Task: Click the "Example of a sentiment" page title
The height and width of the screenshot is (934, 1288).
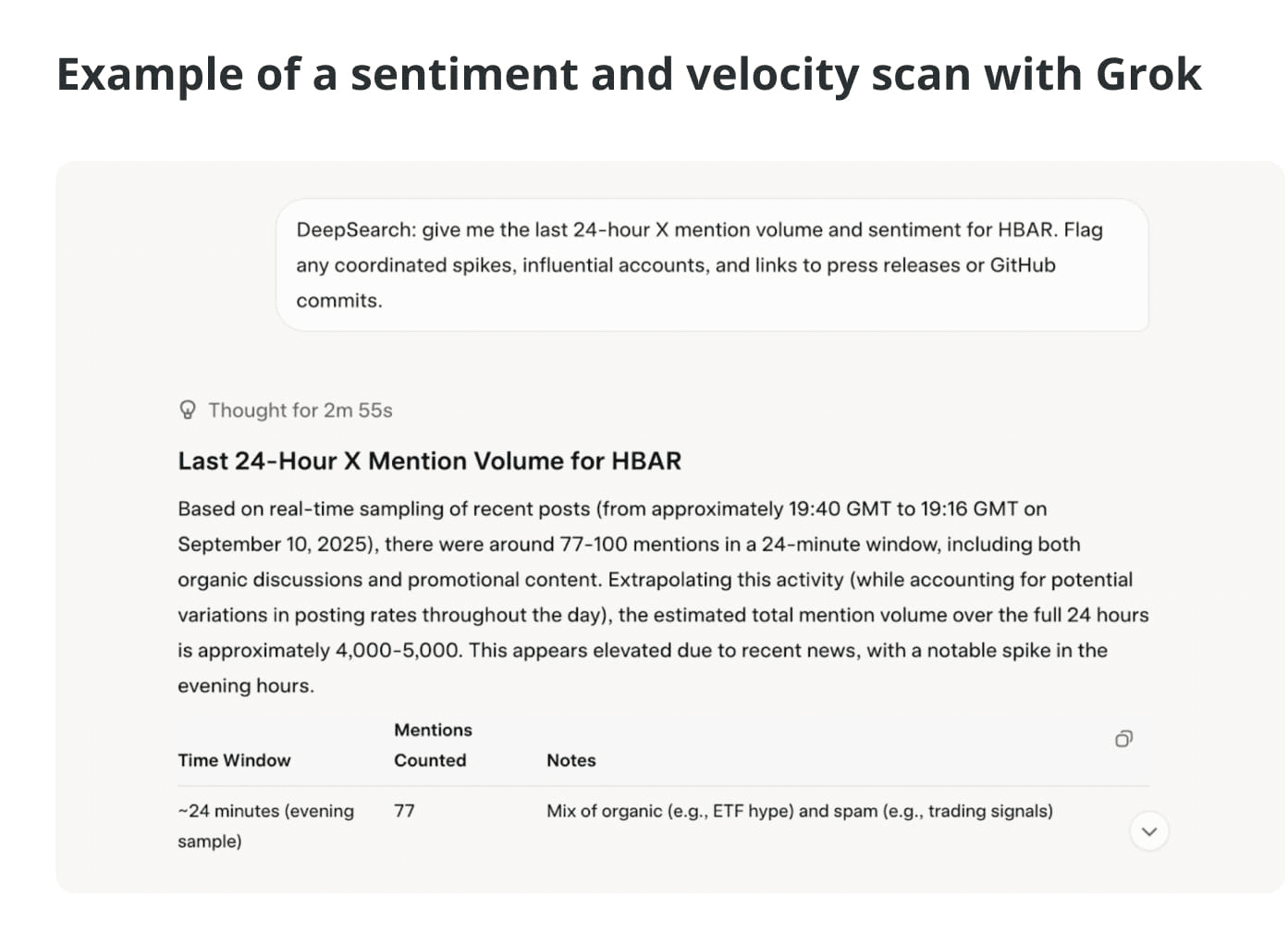Action: [629, 75]
